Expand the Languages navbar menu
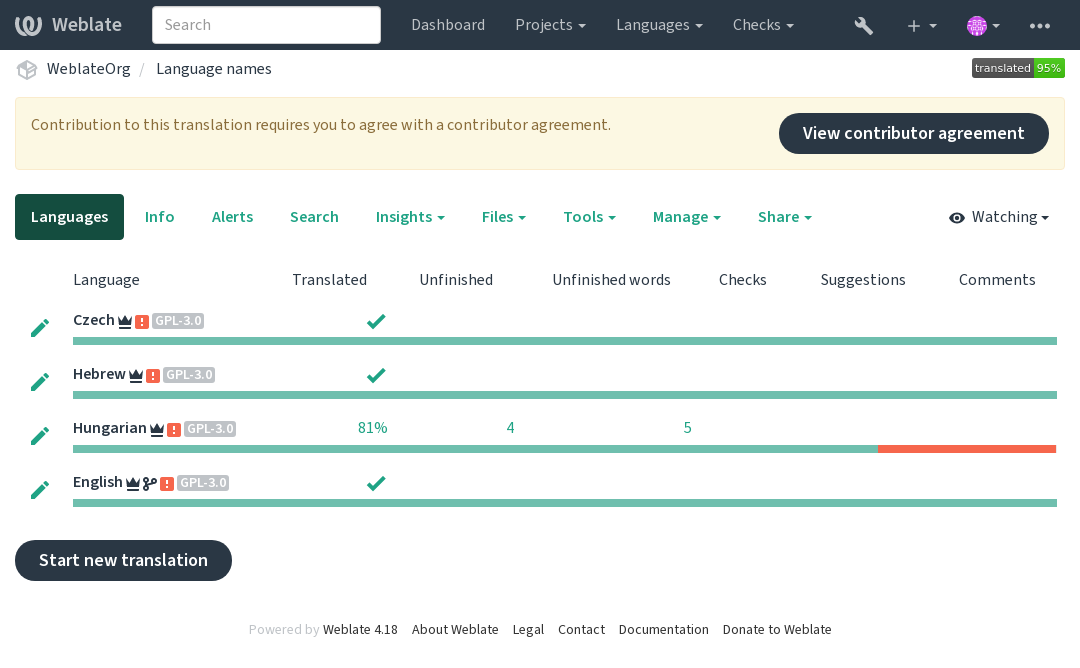Viewport: 1080px width, 668px height. point(659,25)
